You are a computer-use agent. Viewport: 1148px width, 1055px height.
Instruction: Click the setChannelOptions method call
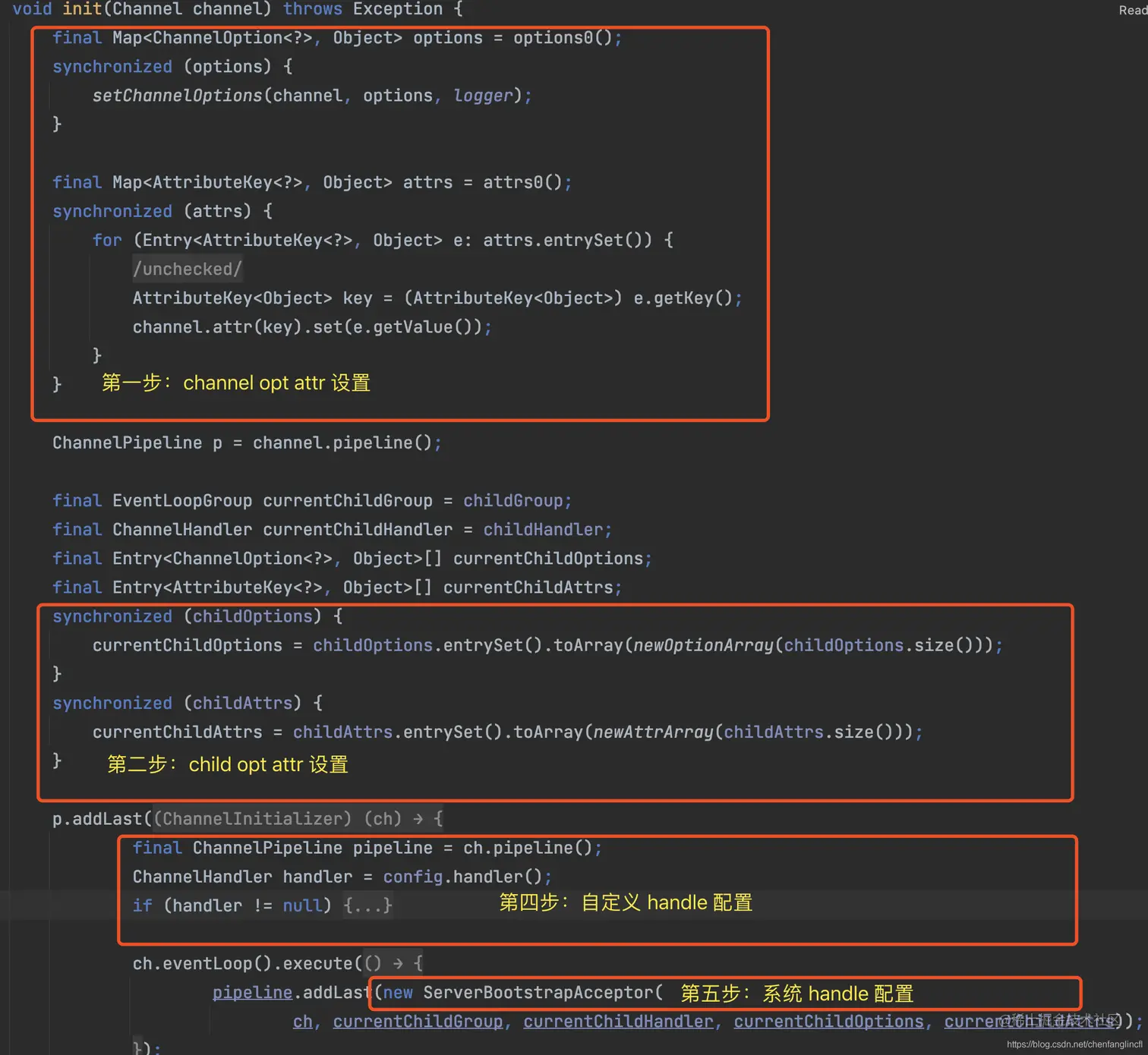[177, 96]
